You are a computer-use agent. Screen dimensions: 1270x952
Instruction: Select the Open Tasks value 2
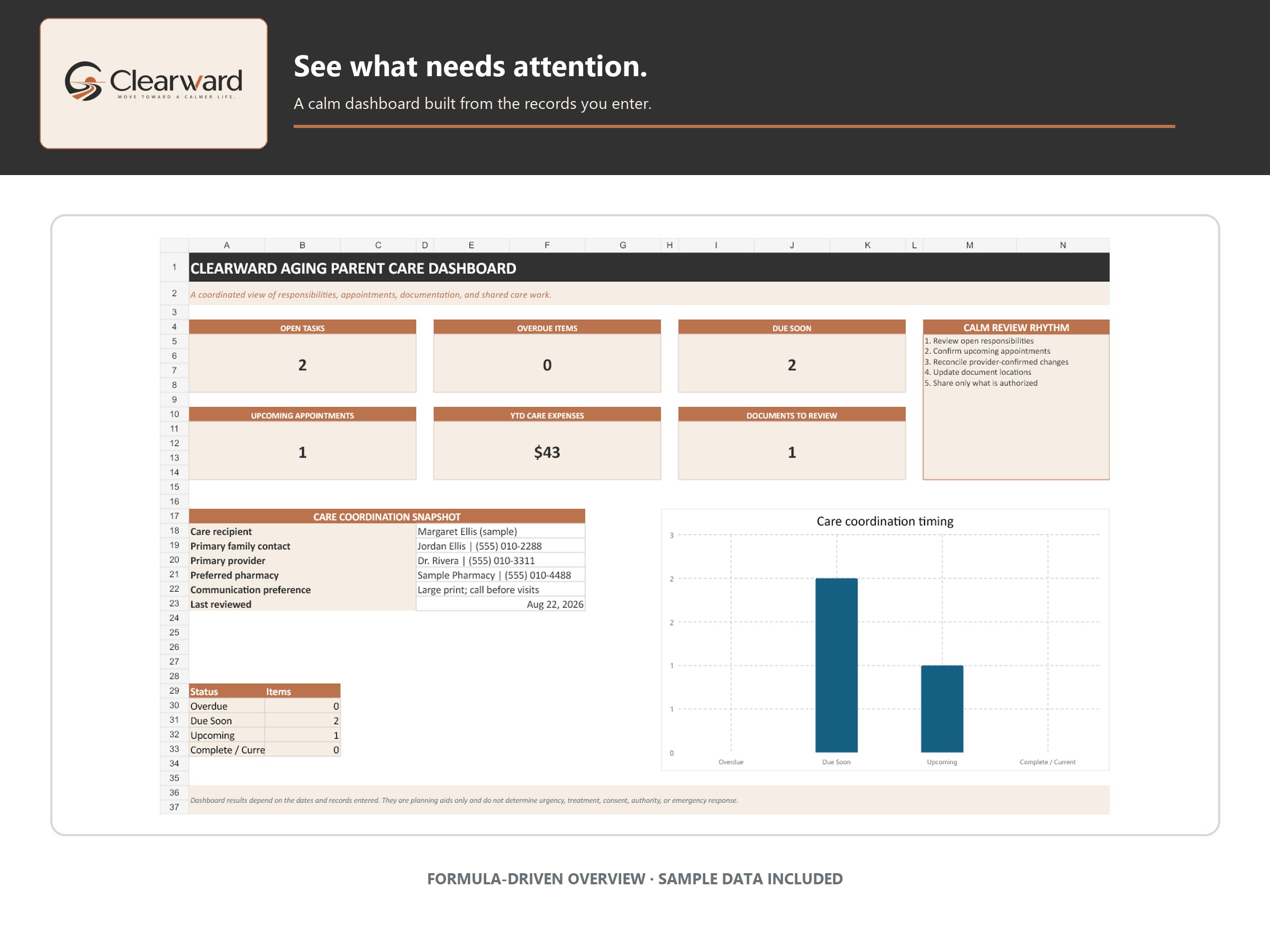coord(302,364)
